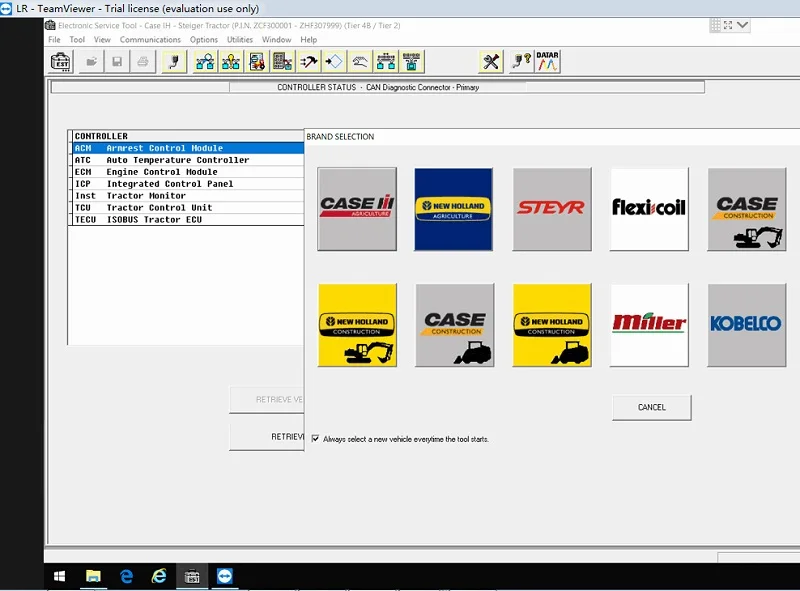Choose Case Construction with excavator tile
The height and width of the screenshot is (591, 800).
point(746,209)
